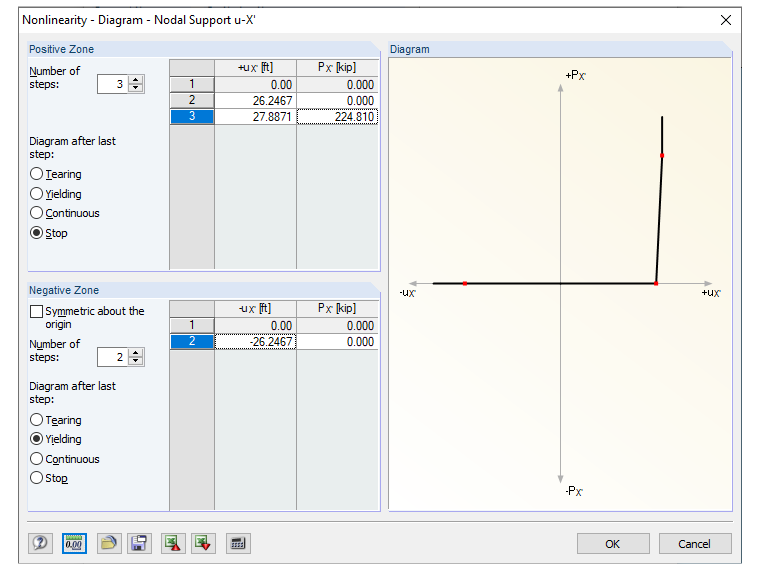Click the decimal places 0.00 icon
The height and width of the screenshot is (570, 760).
[x=74, y=543]
